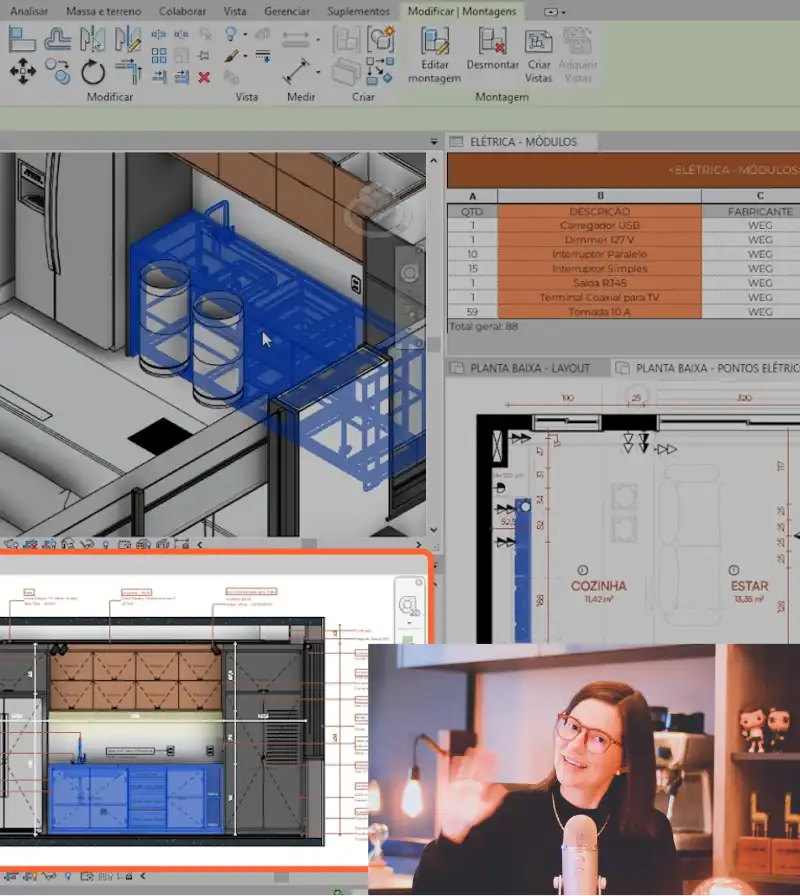This screenshot has height=896, width=800.
Task: Activate the Move tool
Action: (x=22, y=71)
